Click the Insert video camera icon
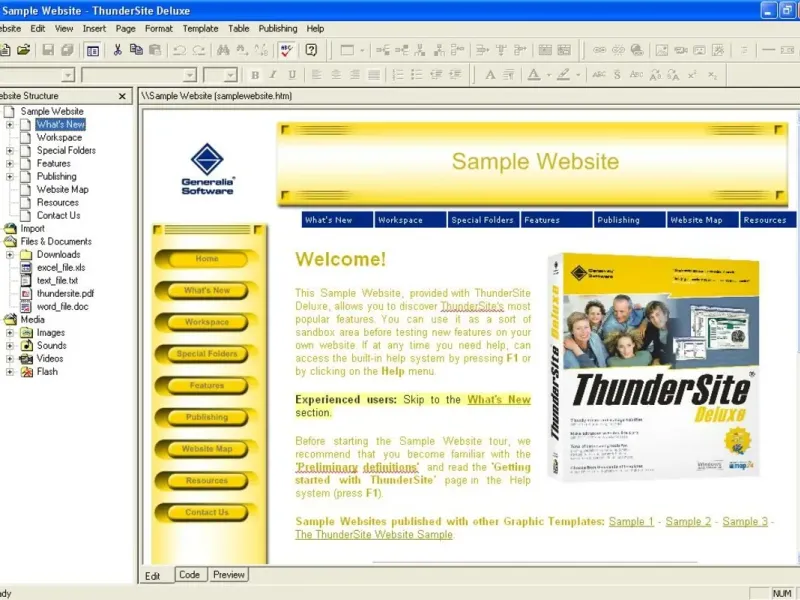 (681, 50)
